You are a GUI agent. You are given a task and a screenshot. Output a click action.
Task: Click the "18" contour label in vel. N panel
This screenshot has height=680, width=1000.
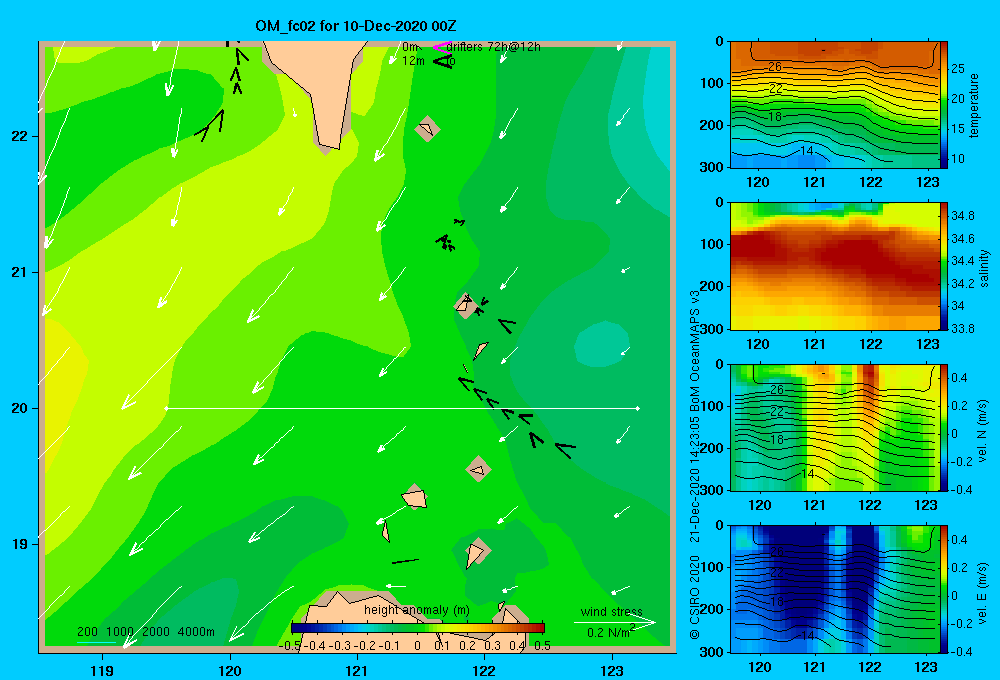(776, 440)
